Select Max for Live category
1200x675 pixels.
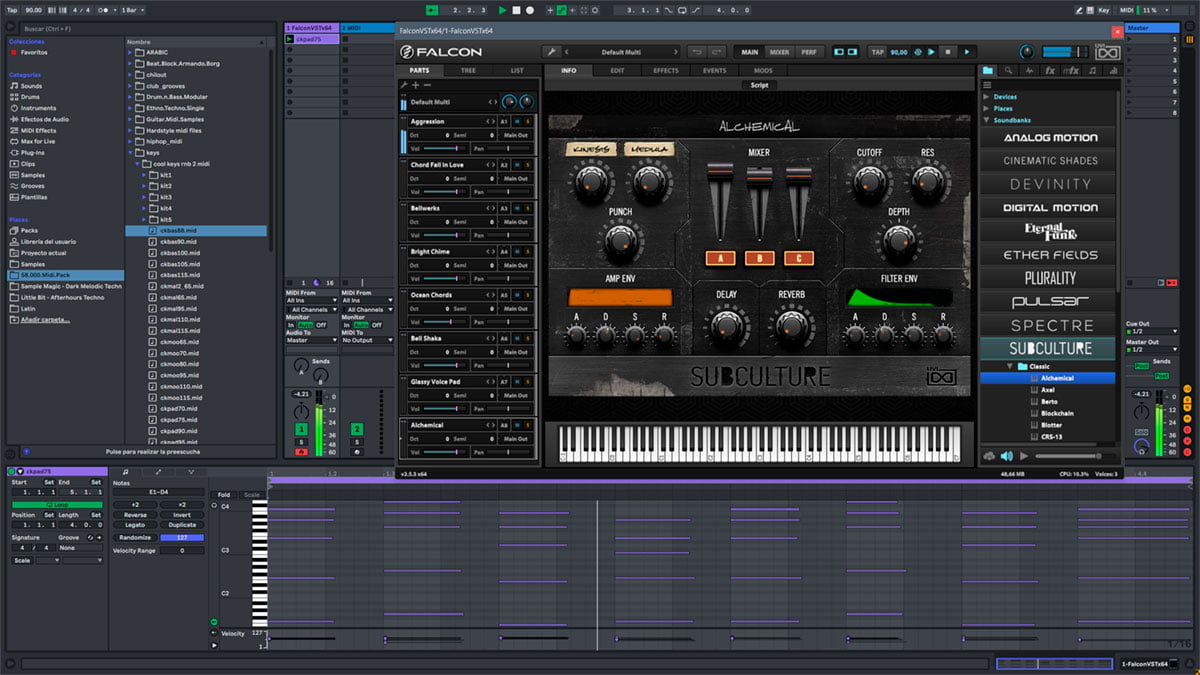point(39,141)
